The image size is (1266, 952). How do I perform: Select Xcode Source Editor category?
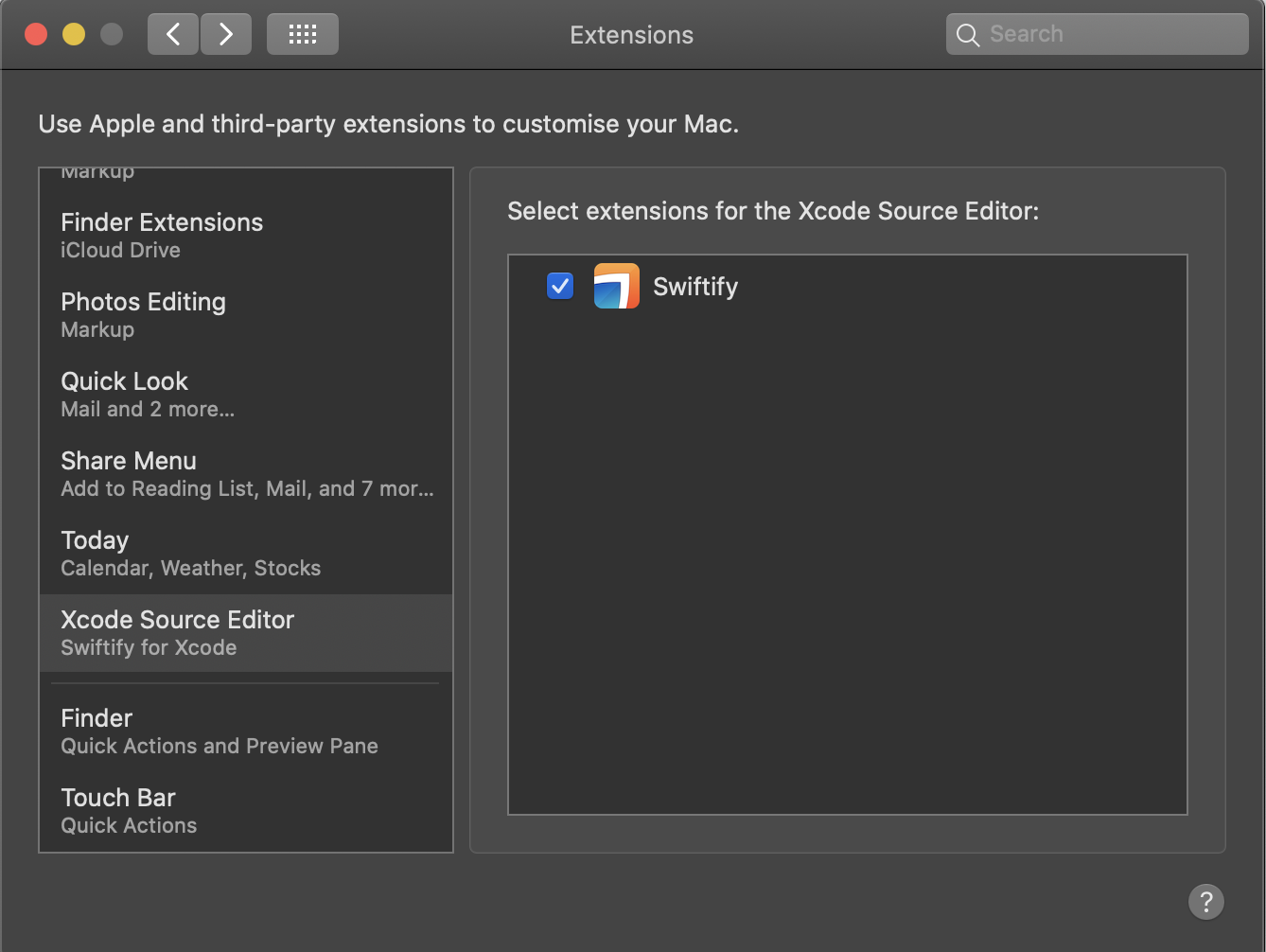246,633
